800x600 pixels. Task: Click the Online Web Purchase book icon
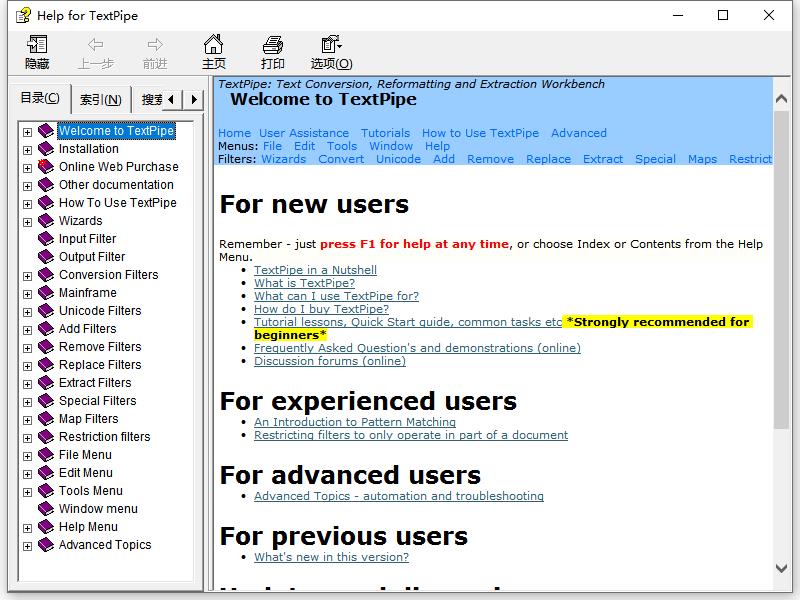click(46, 167)
